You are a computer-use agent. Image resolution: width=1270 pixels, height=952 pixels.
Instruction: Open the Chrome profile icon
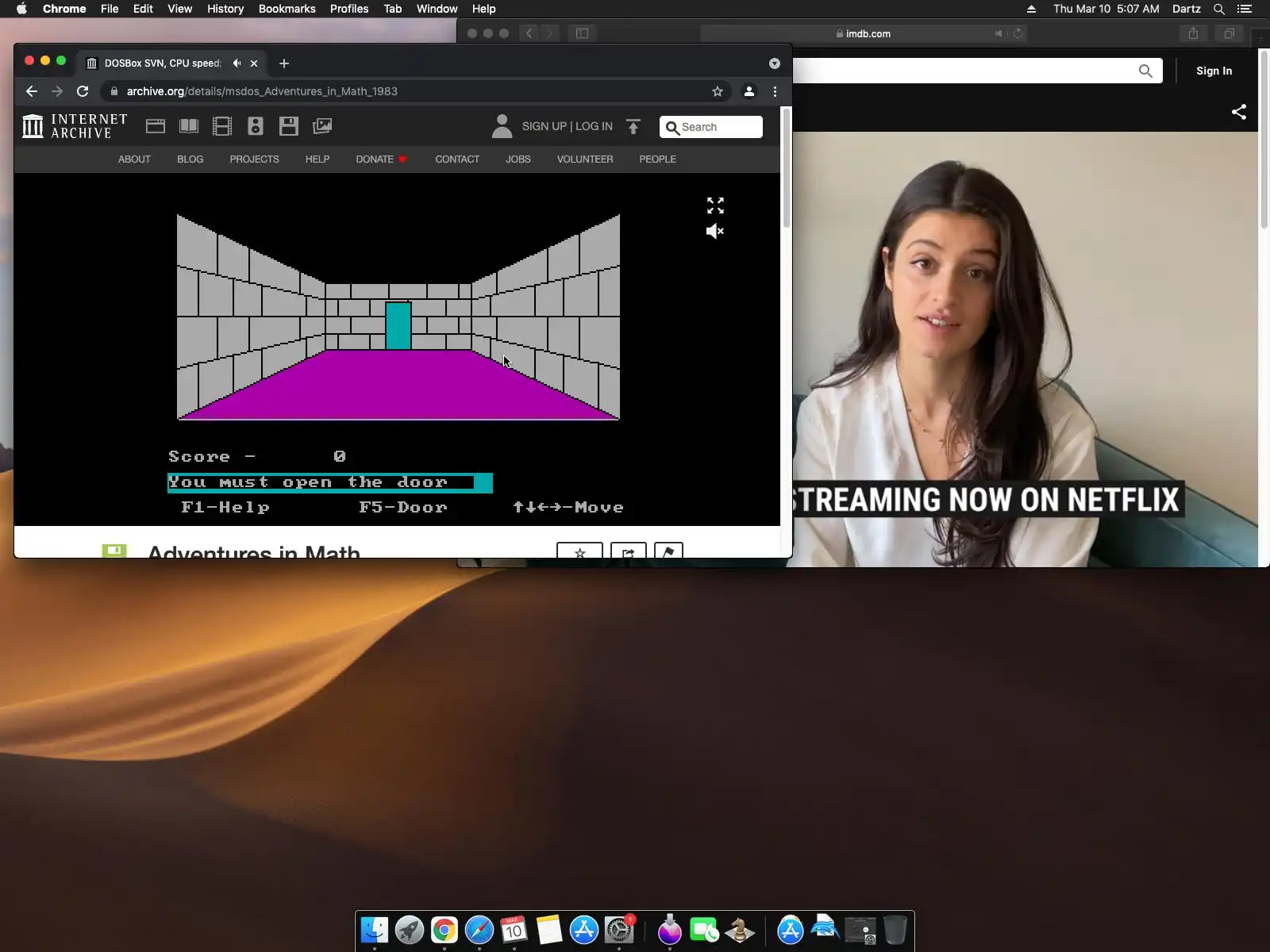coord(749,91)
